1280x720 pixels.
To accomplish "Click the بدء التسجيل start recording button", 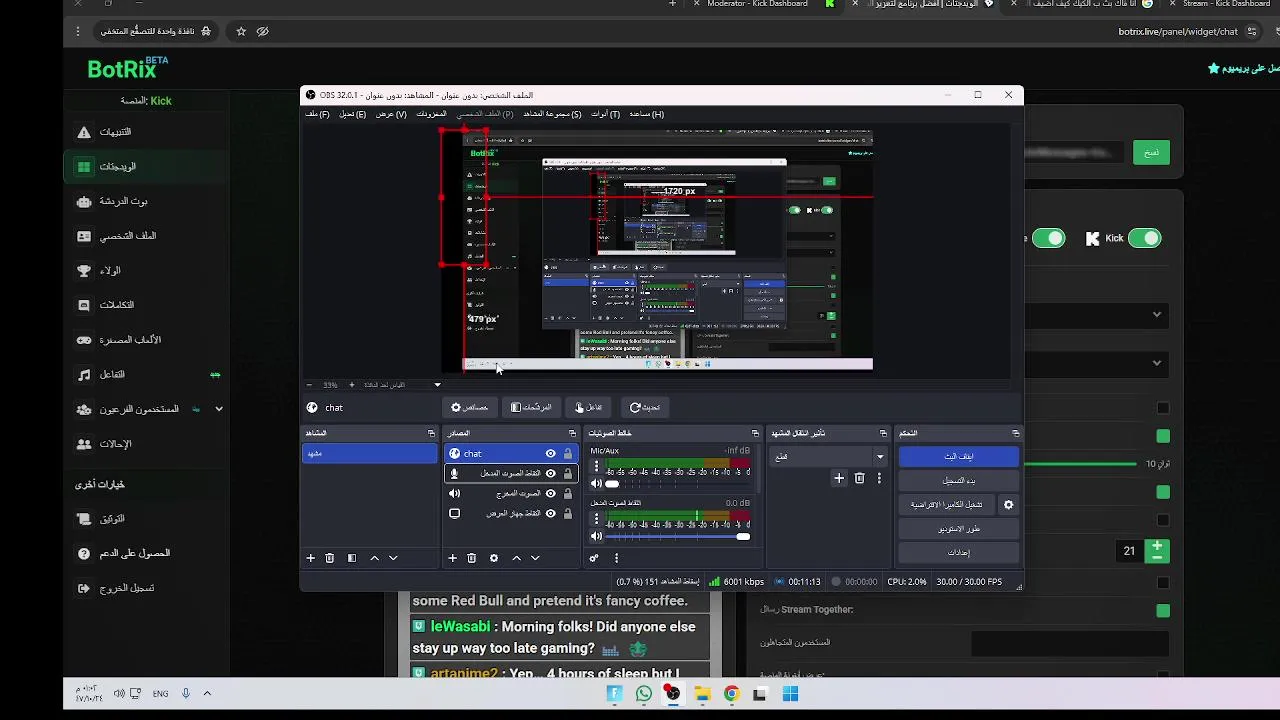I will click(x=959, y=481).
